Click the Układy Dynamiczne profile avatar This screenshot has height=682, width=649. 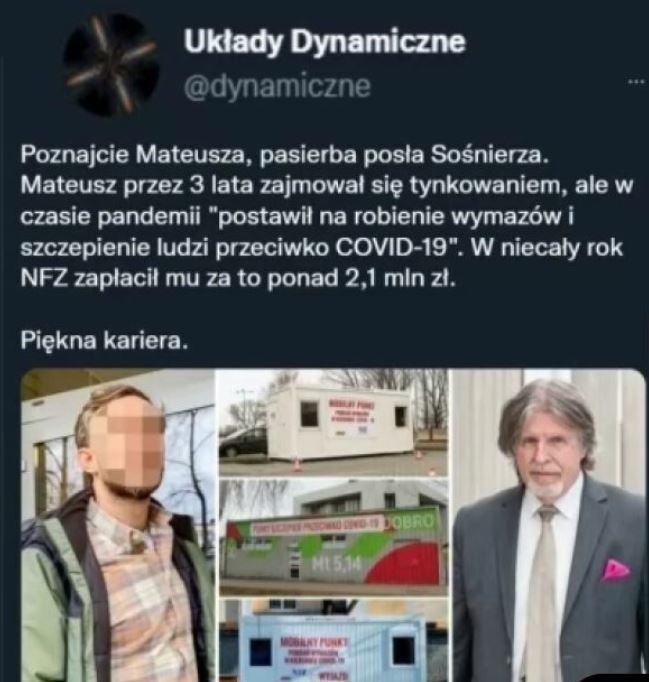110,65
